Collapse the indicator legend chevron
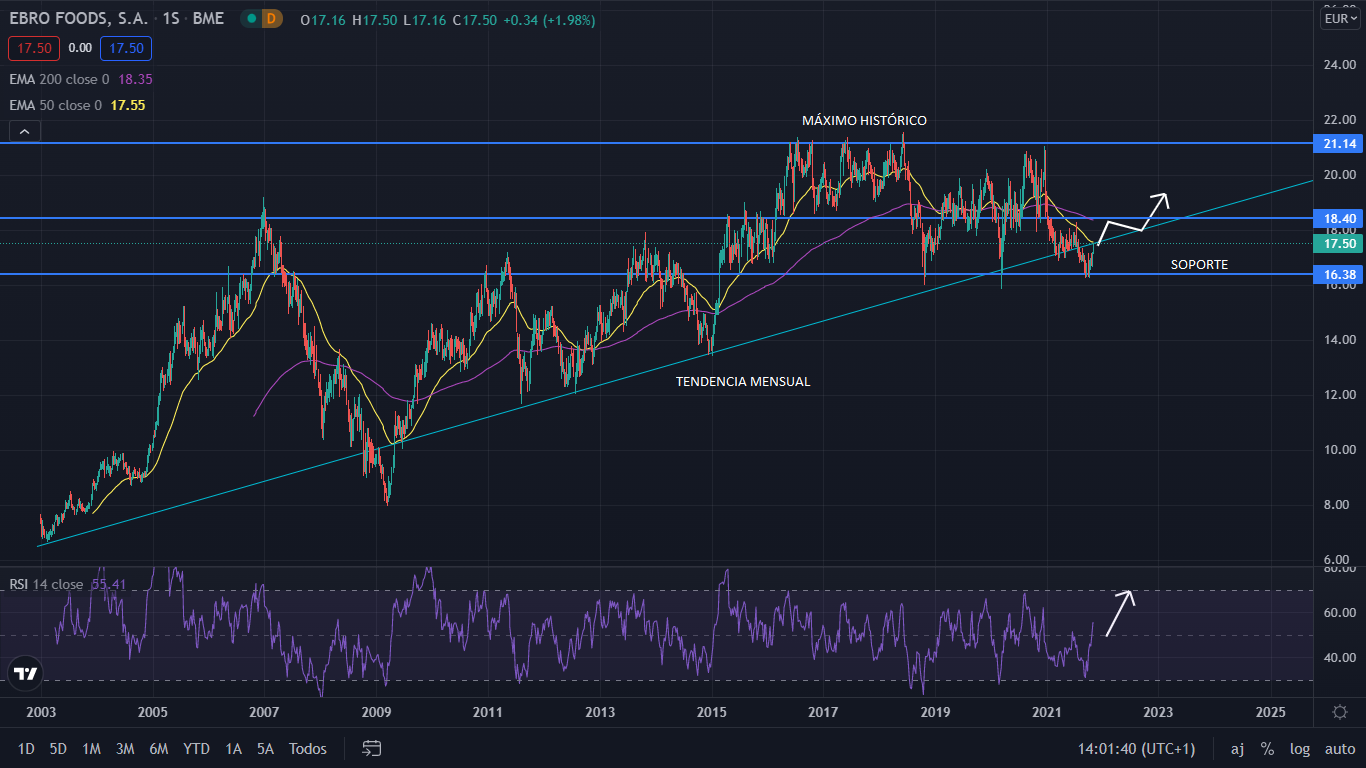This screenshot has height=768, width=1366. 24,131
